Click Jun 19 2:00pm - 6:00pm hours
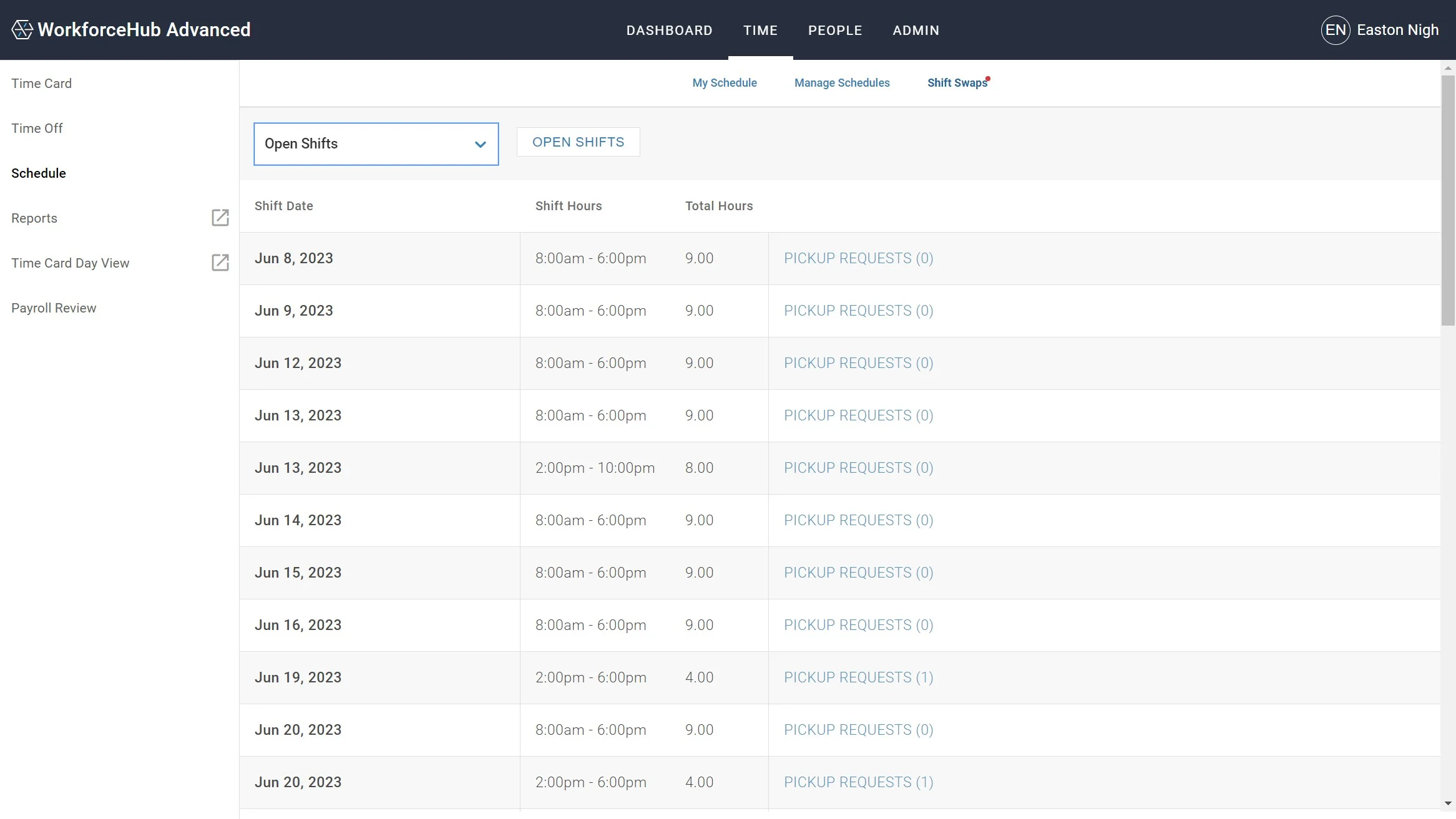This screenshot has height=819, width=1456. (591, 677)
